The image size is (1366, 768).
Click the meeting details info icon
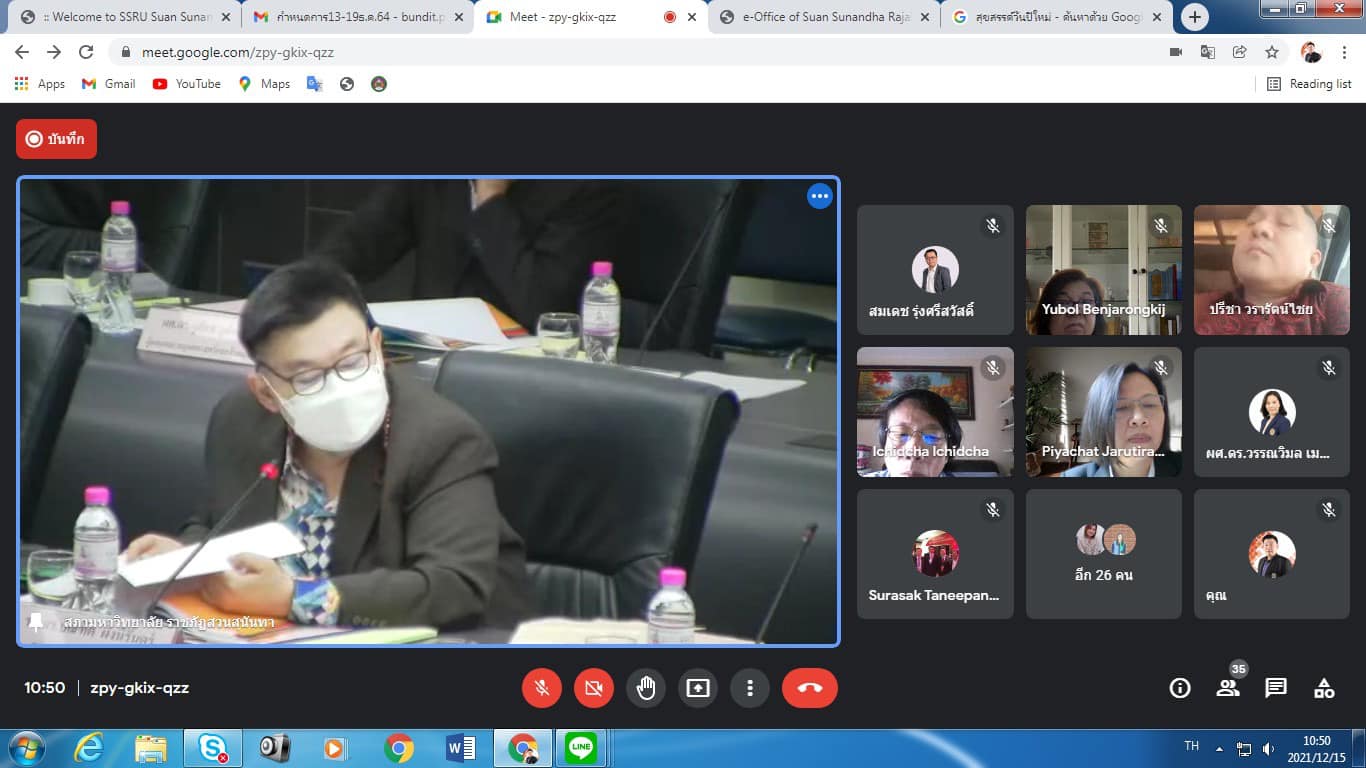pos(1180,688)
